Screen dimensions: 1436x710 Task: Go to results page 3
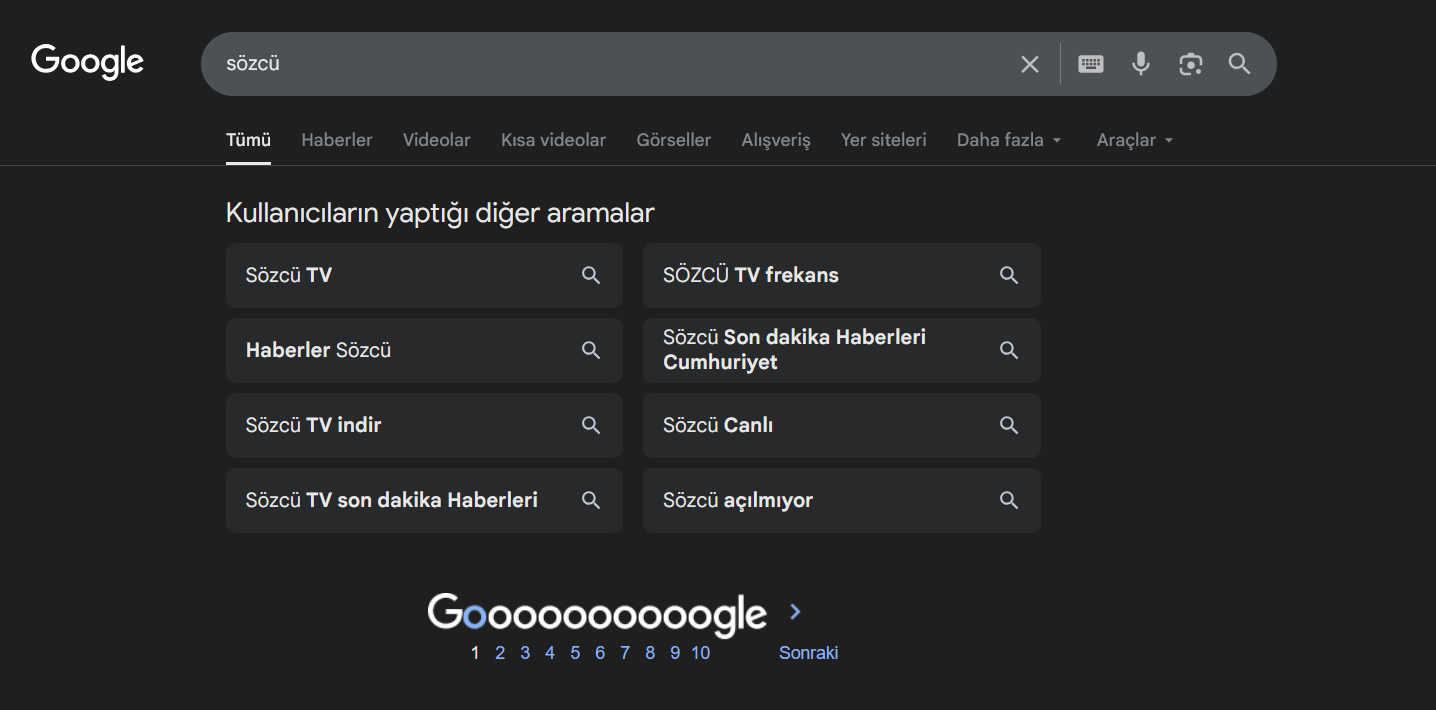525,653
